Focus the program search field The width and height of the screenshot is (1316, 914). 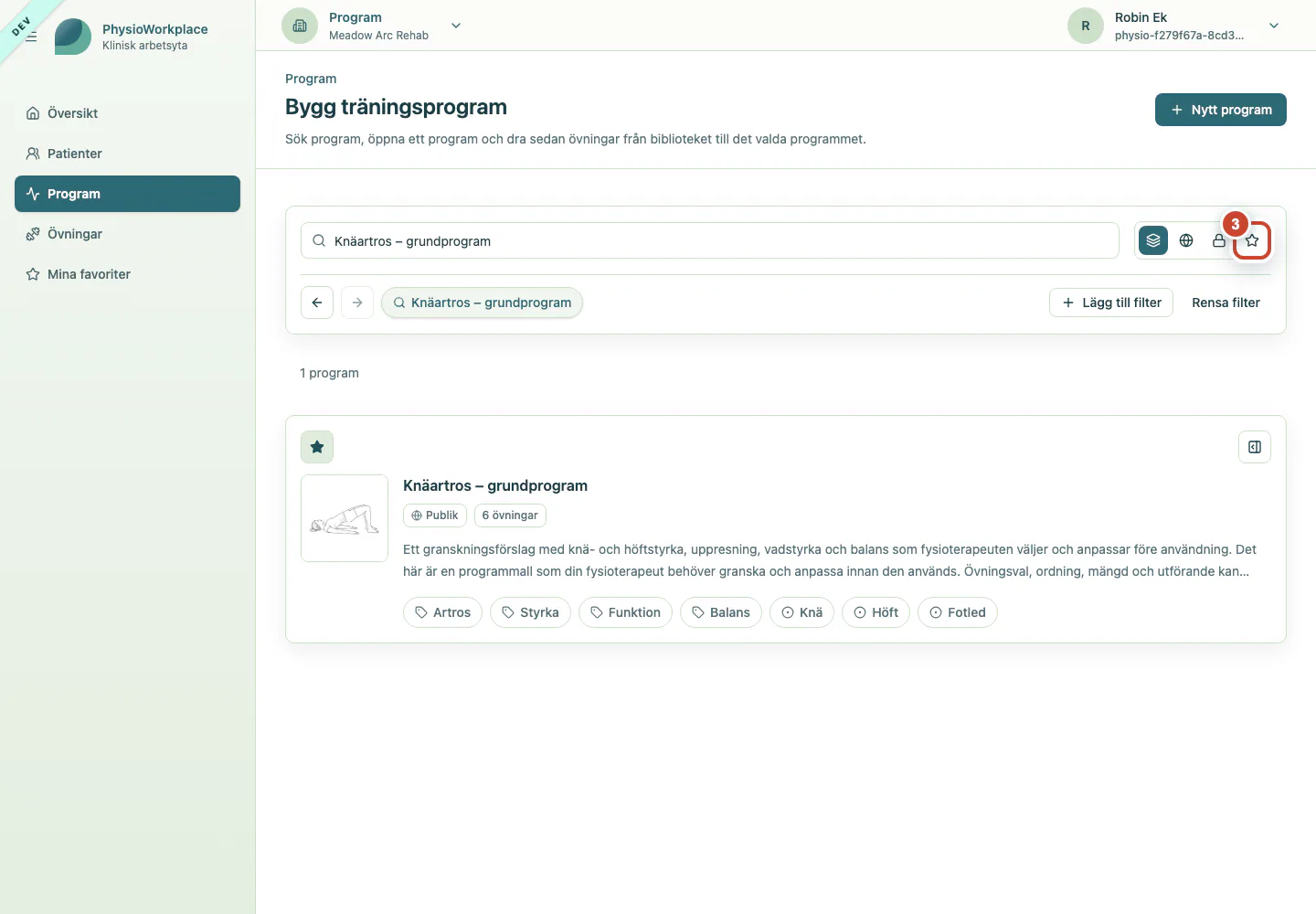point(710,240)
